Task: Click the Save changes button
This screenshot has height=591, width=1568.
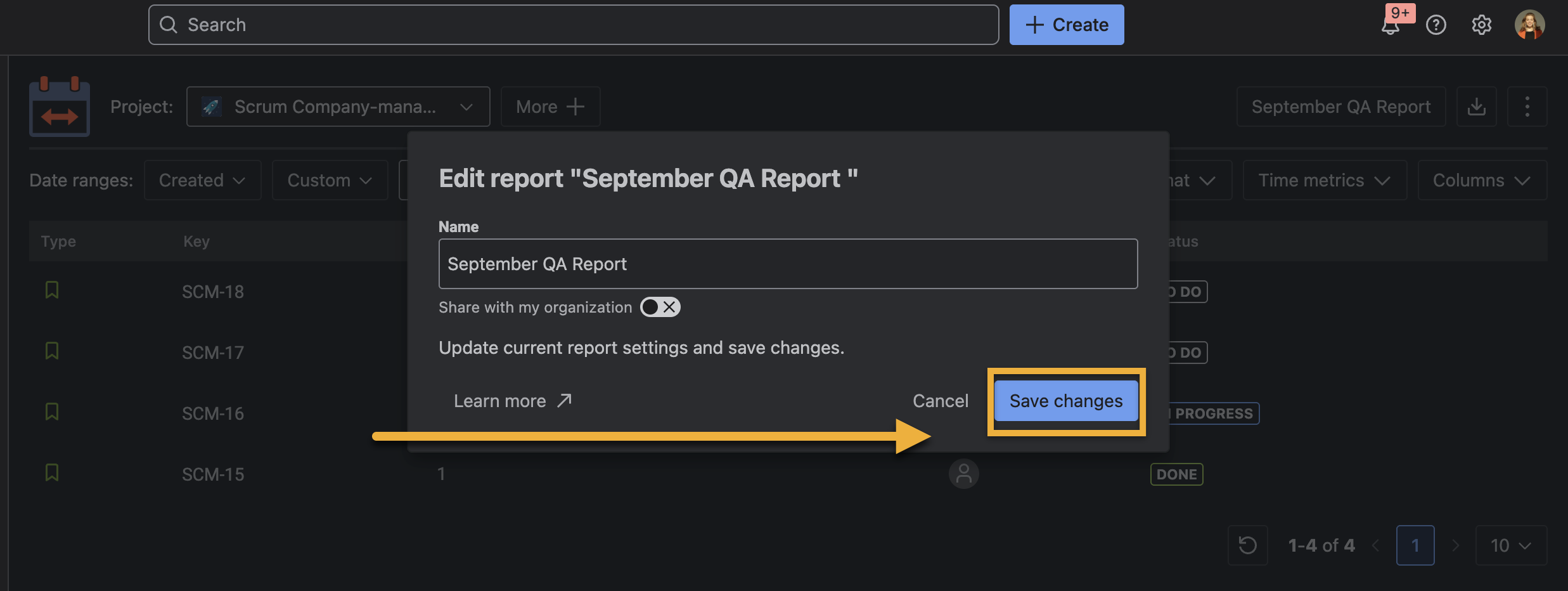Action: 1066,401
